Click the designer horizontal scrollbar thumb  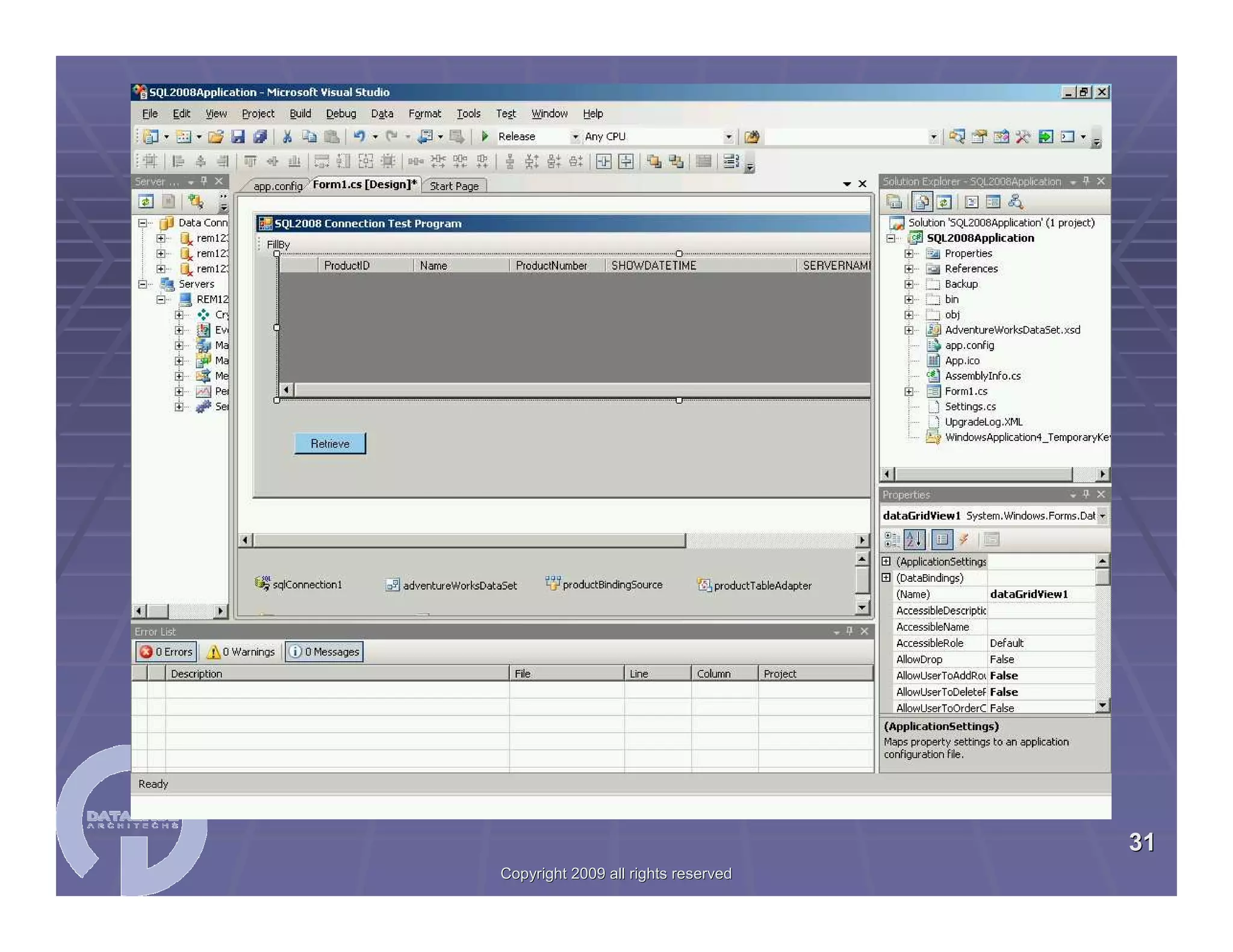point(468,540)
